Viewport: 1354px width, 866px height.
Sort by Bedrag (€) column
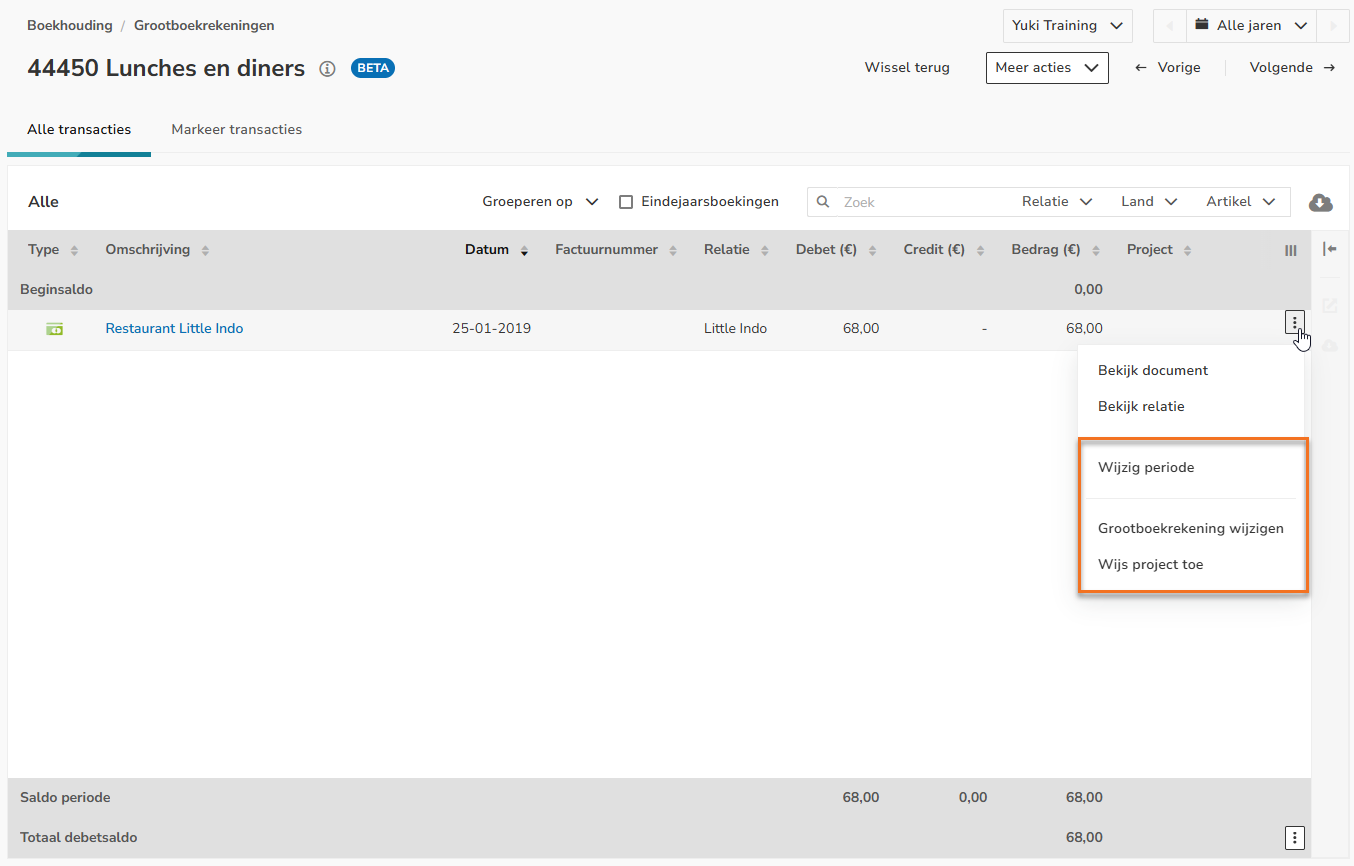1055,250
